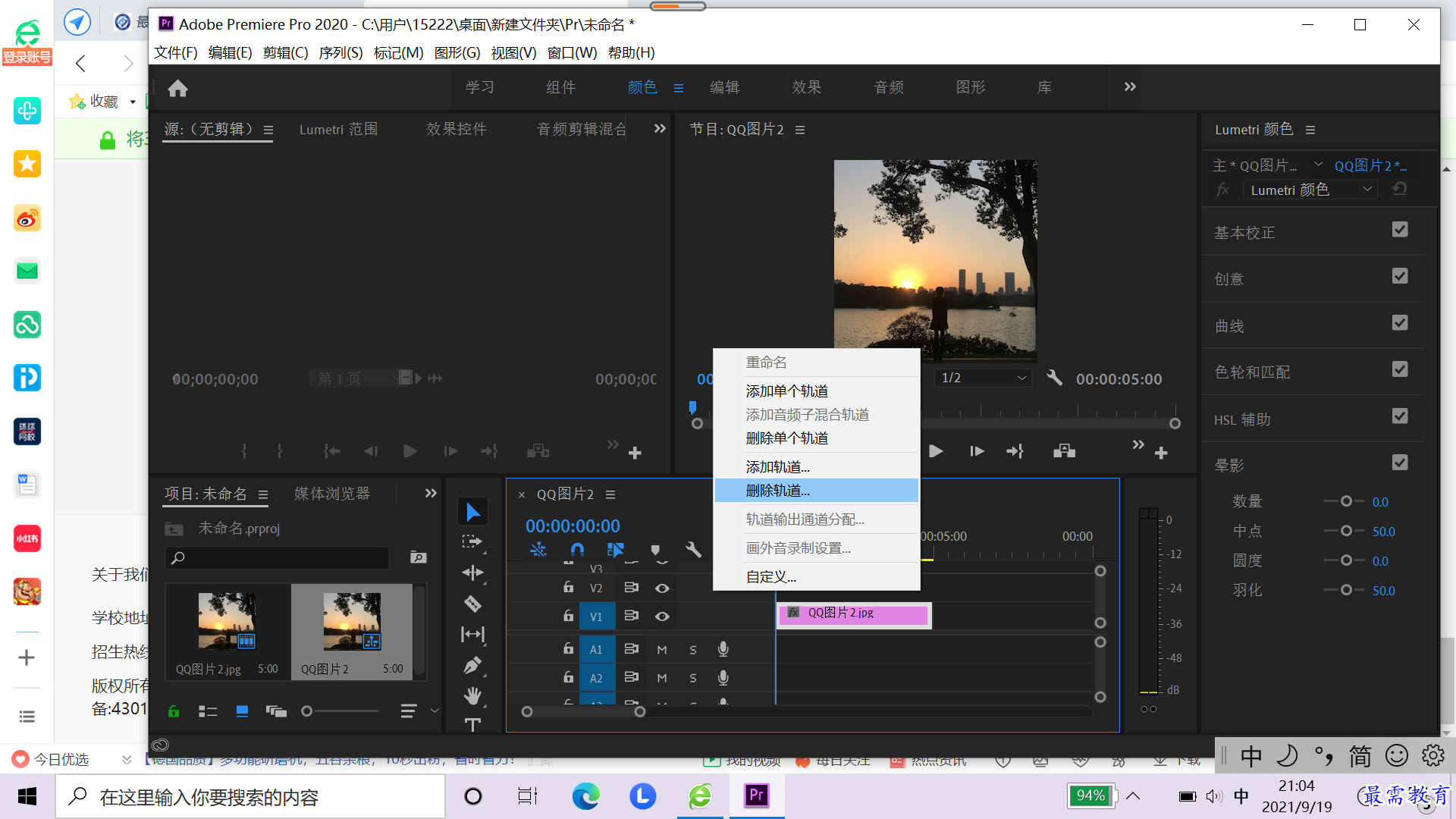
Task: Open program monitor button editor plus
Action: click(1161, 453)
